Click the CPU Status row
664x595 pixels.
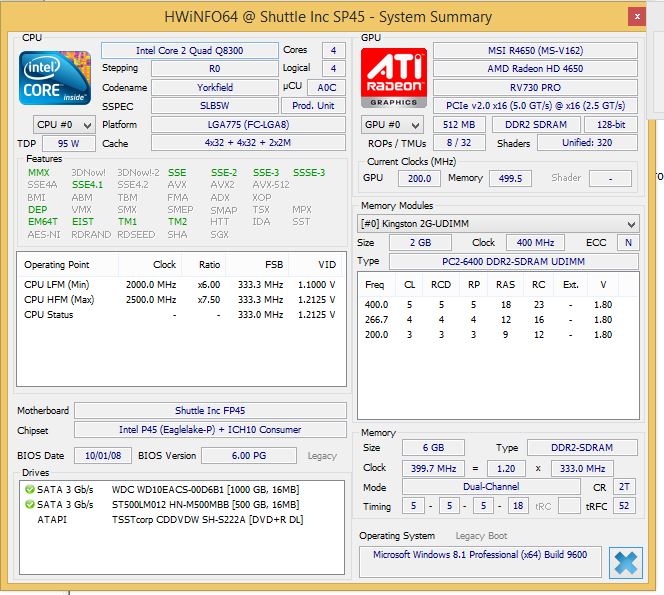(x=180, y=315)
